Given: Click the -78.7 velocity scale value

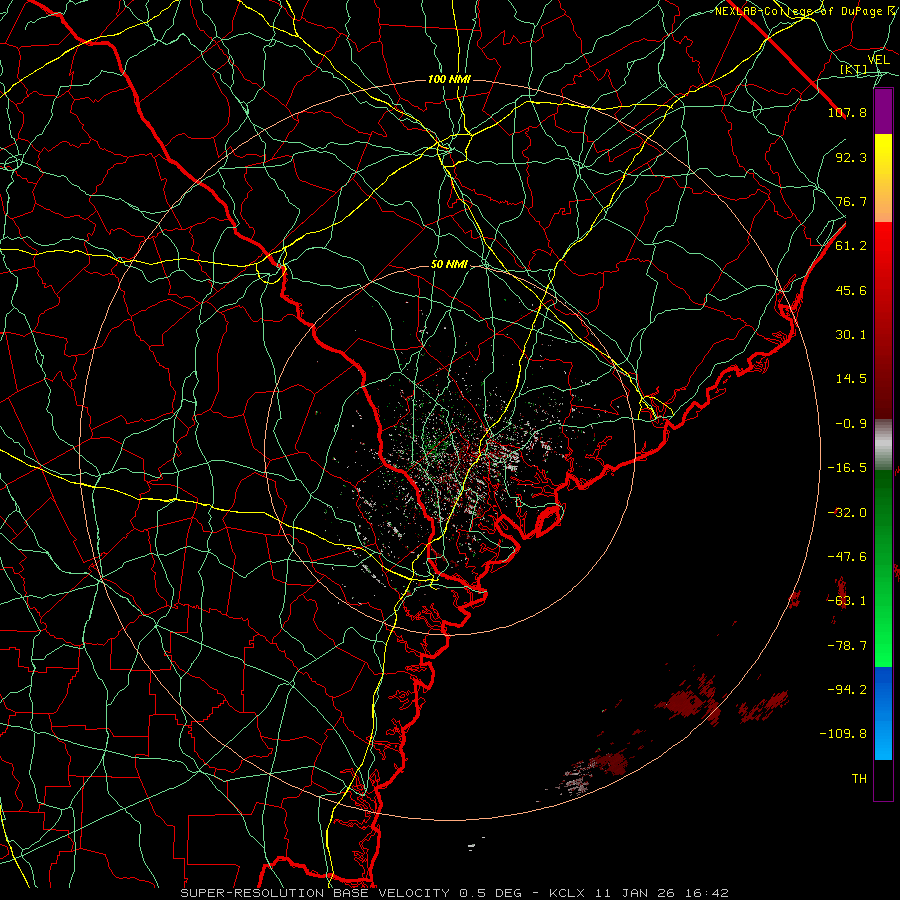Looking at the screenshot, I should click(x=847, y=646).
